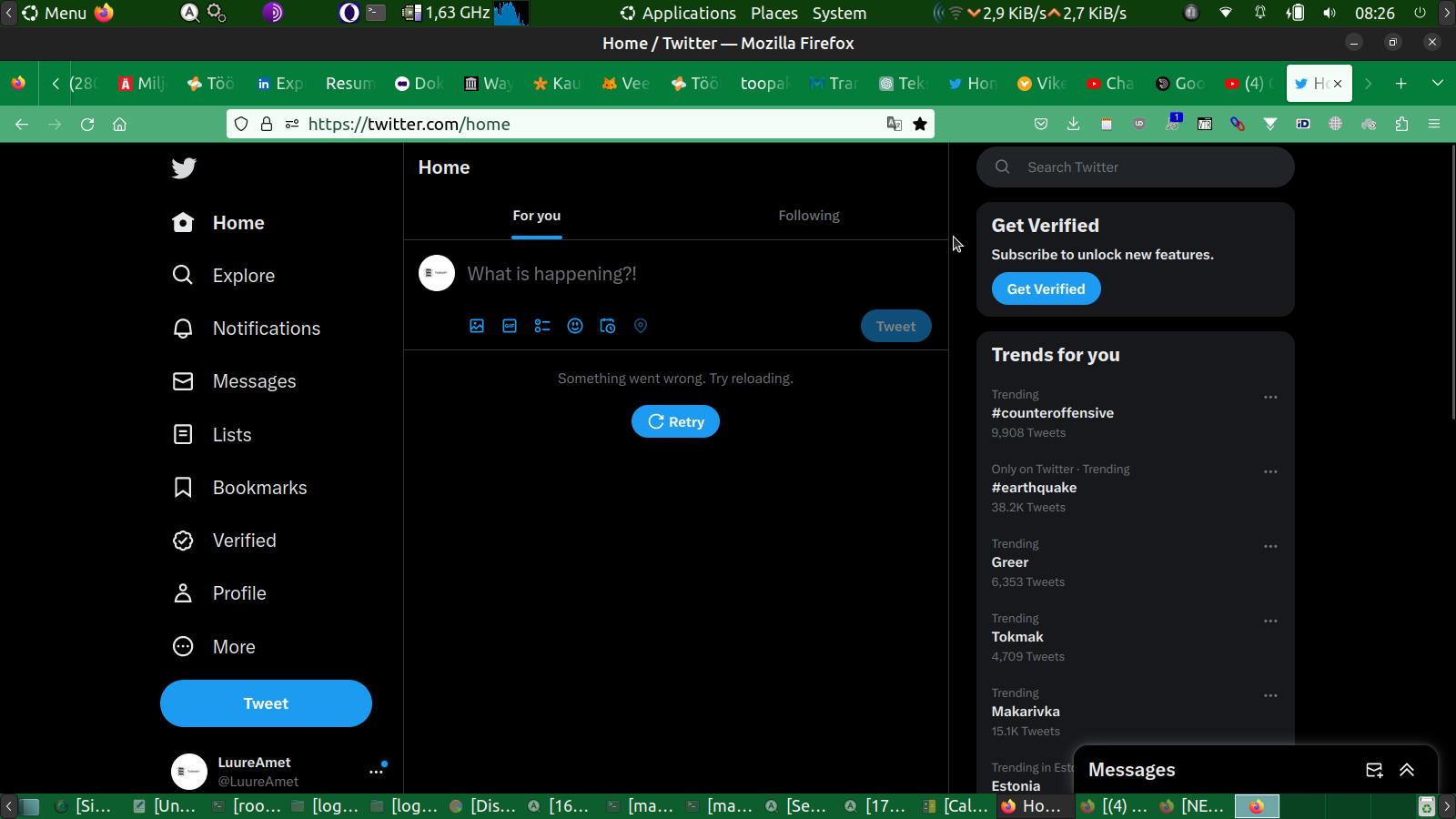Screen dimensions: 1456x819
Task: Click the blue Tweet button in sidebar
Action: [x=266, y=703]
